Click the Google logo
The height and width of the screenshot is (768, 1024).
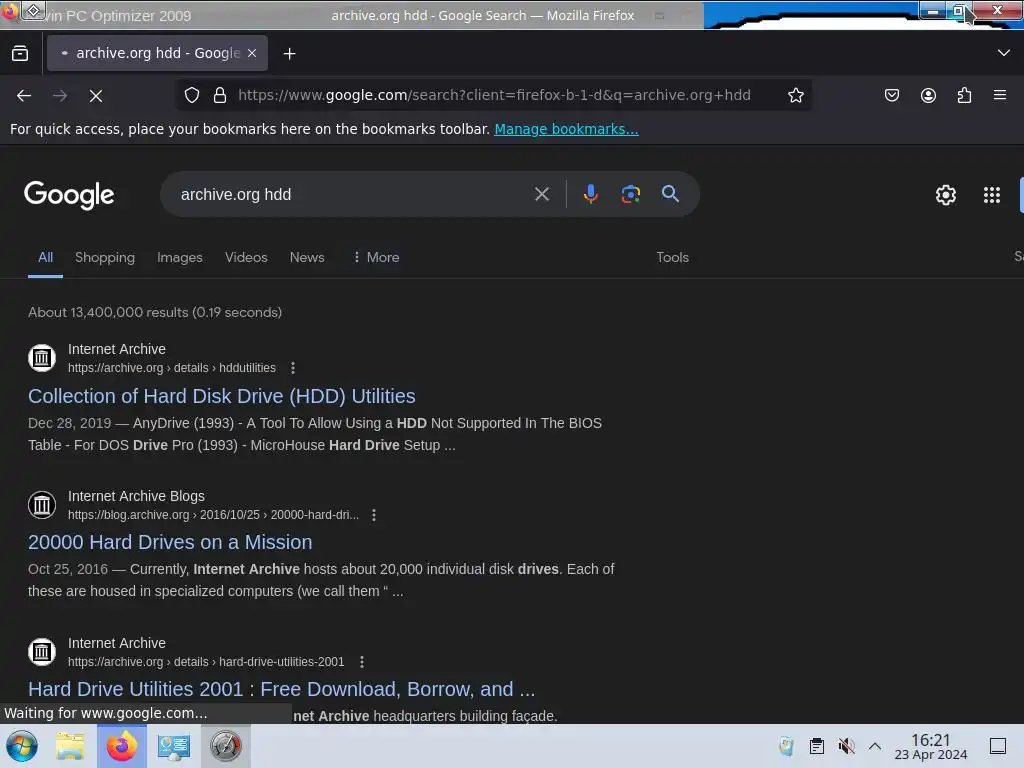pyautogui.click(x=69, y=195)
